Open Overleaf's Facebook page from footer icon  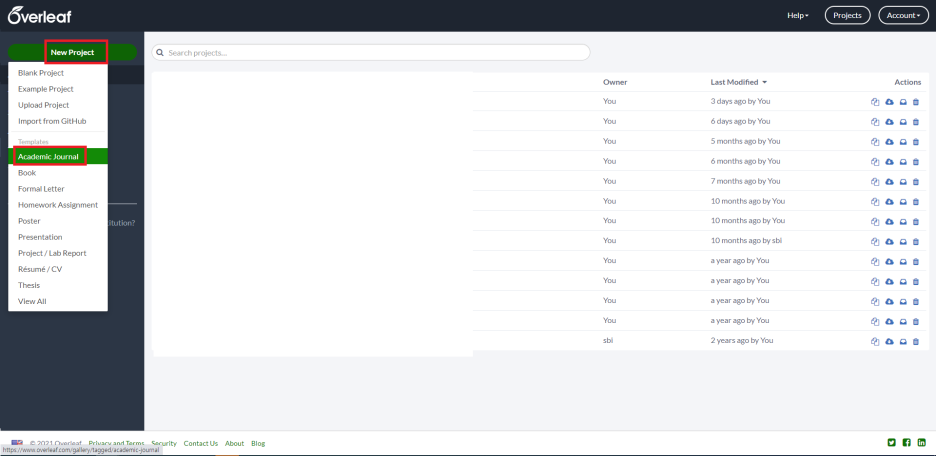pyautogui.click(x=907, y=442)
